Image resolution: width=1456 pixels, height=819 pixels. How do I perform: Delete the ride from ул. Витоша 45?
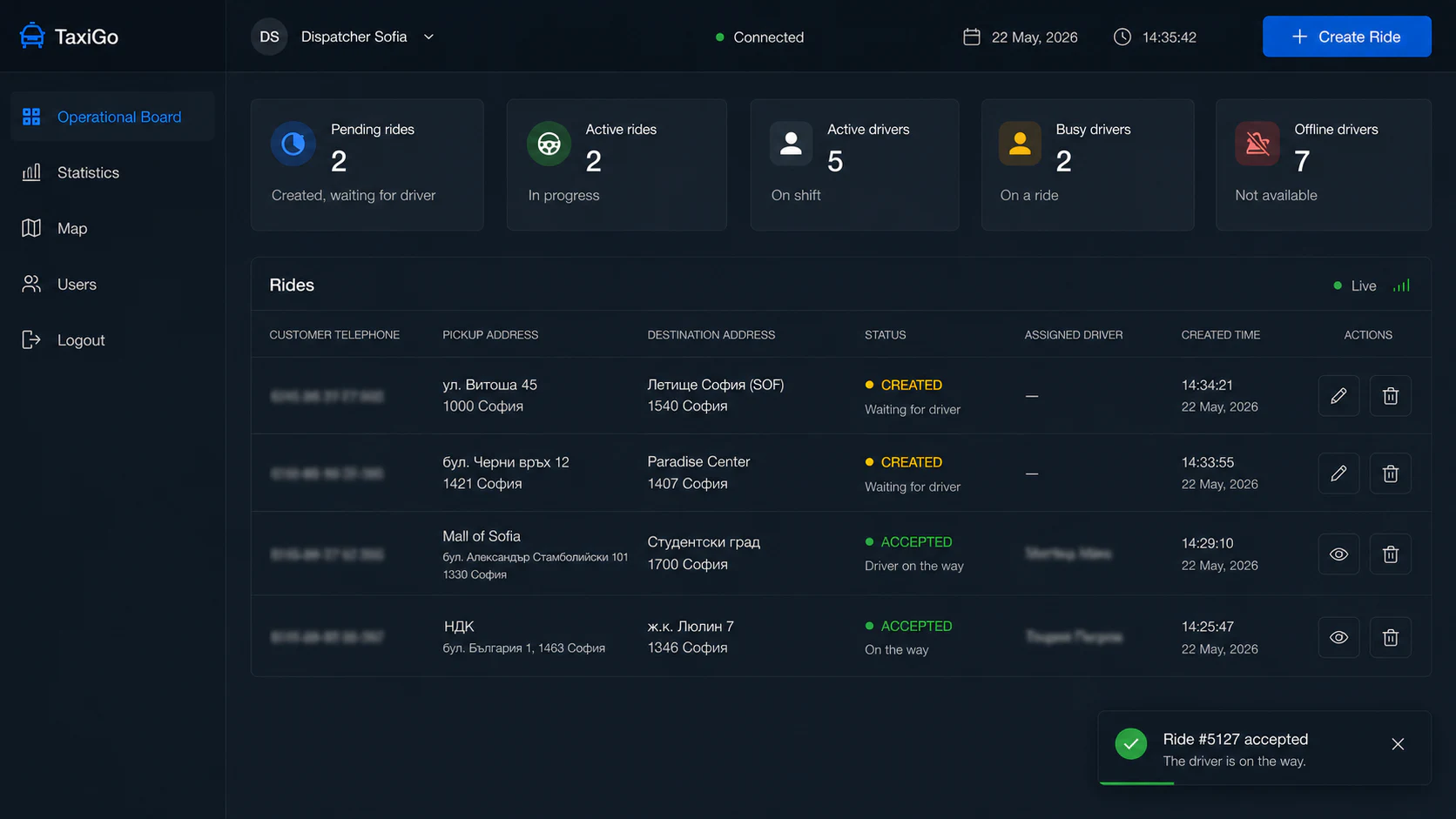[1391, 396]
